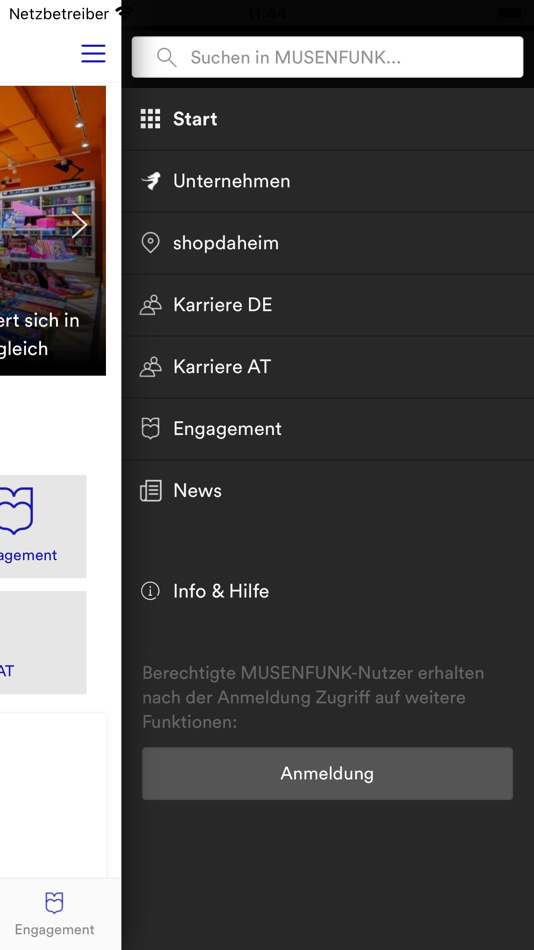
Task: Focus the Suchen in MUSENFUNK search field
Action: 327,57
